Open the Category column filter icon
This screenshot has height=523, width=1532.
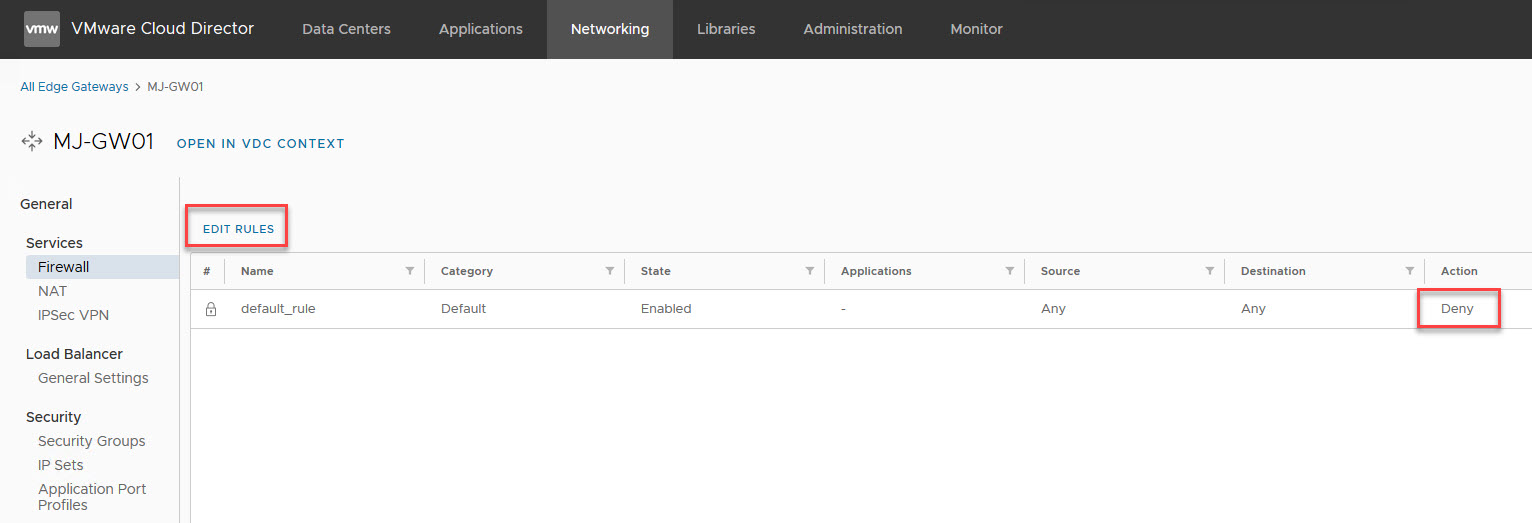609,271
